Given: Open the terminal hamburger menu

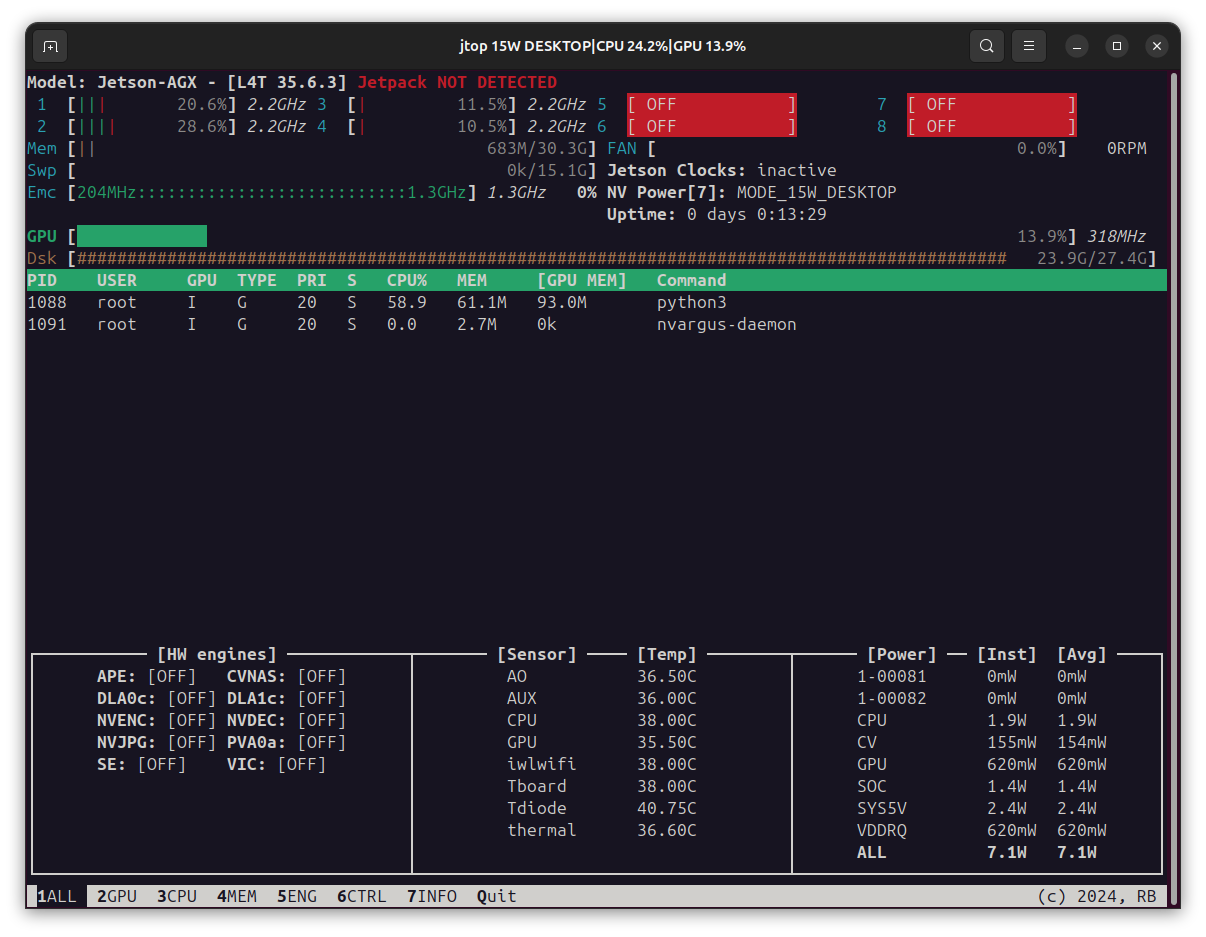Looking at the screenshot, I should [x=1029, y=46].
